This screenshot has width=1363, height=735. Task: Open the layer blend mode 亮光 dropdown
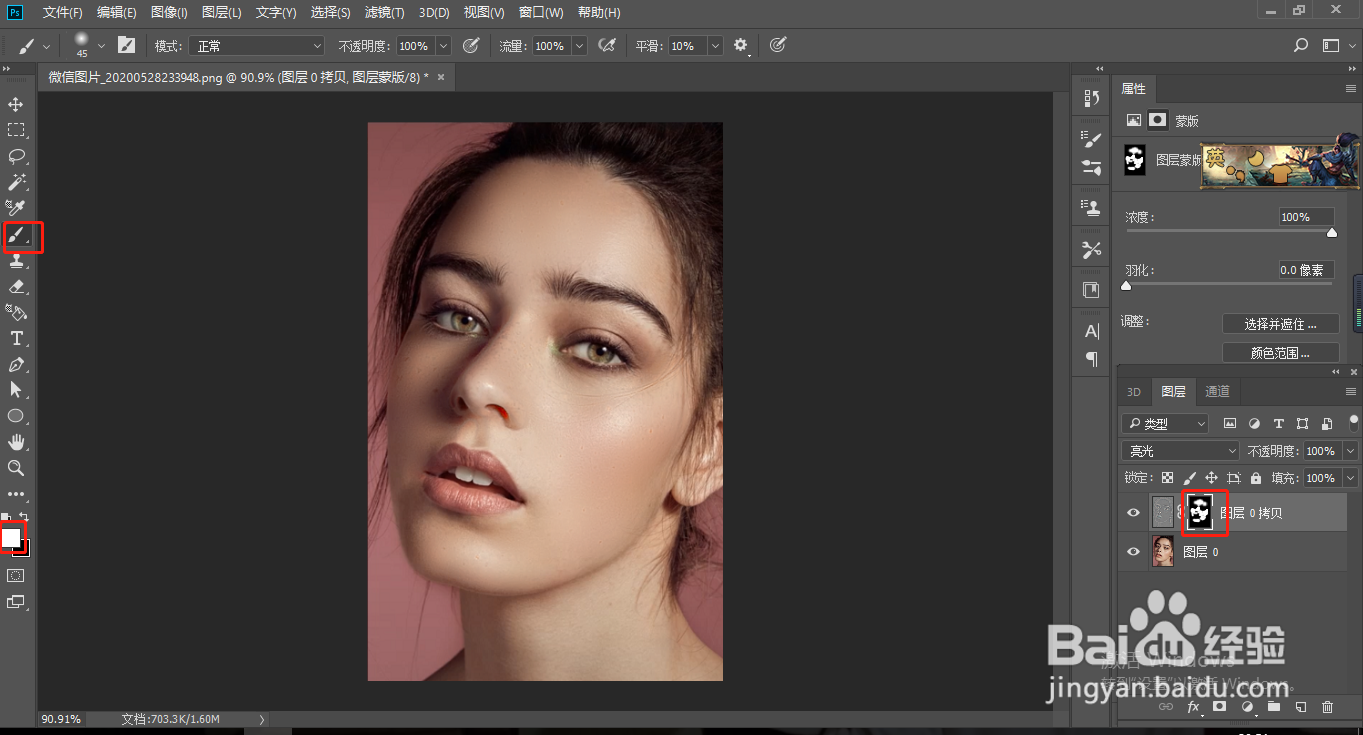(x=1180, y=451)
